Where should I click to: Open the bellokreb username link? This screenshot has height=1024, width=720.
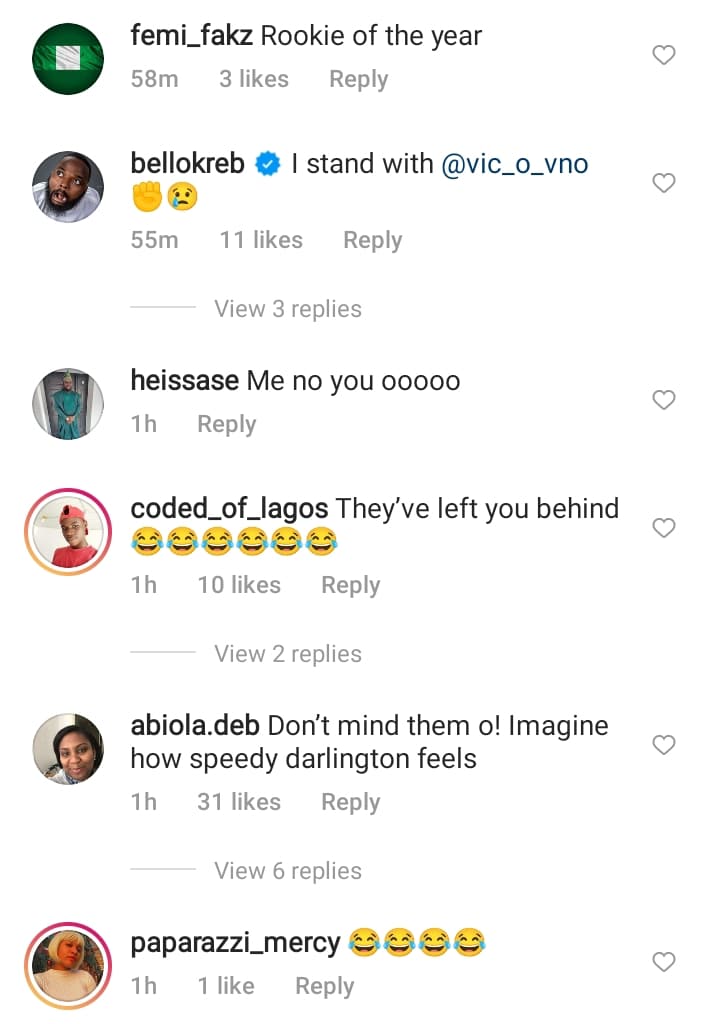pyautogui.click(x=188, y=164)
